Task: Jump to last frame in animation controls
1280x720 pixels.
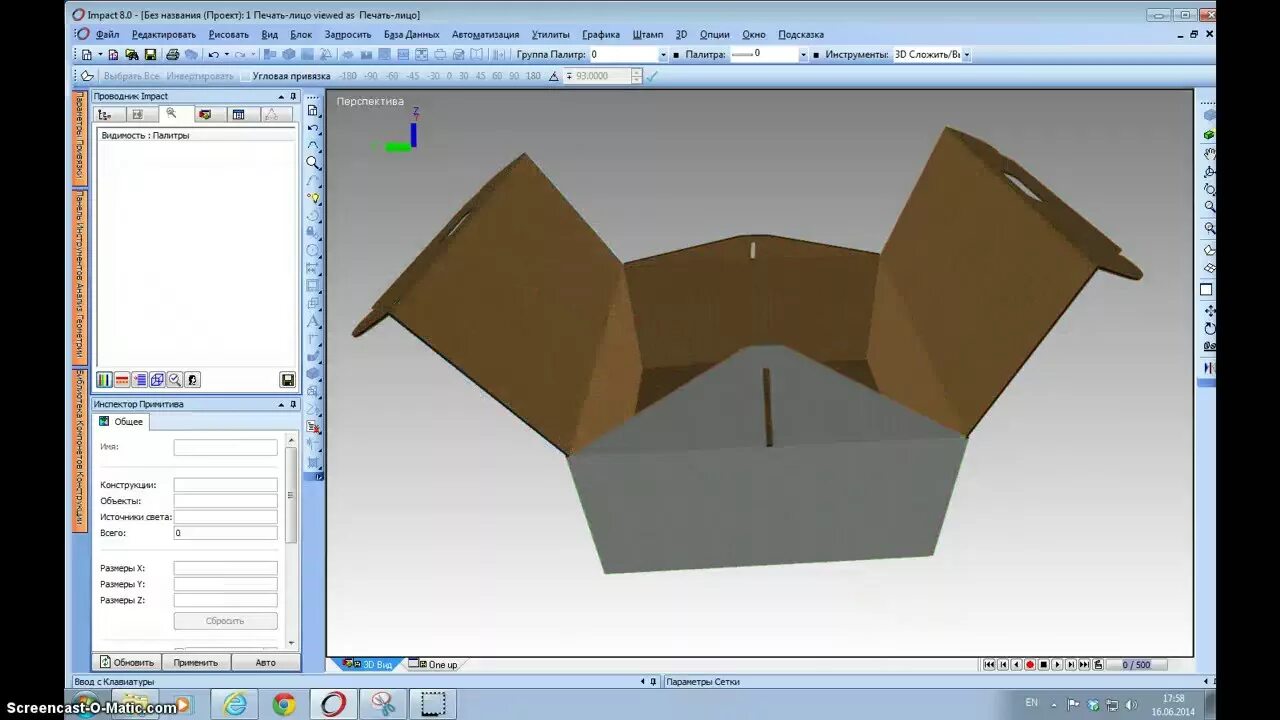Action: tap(1084, 665)
